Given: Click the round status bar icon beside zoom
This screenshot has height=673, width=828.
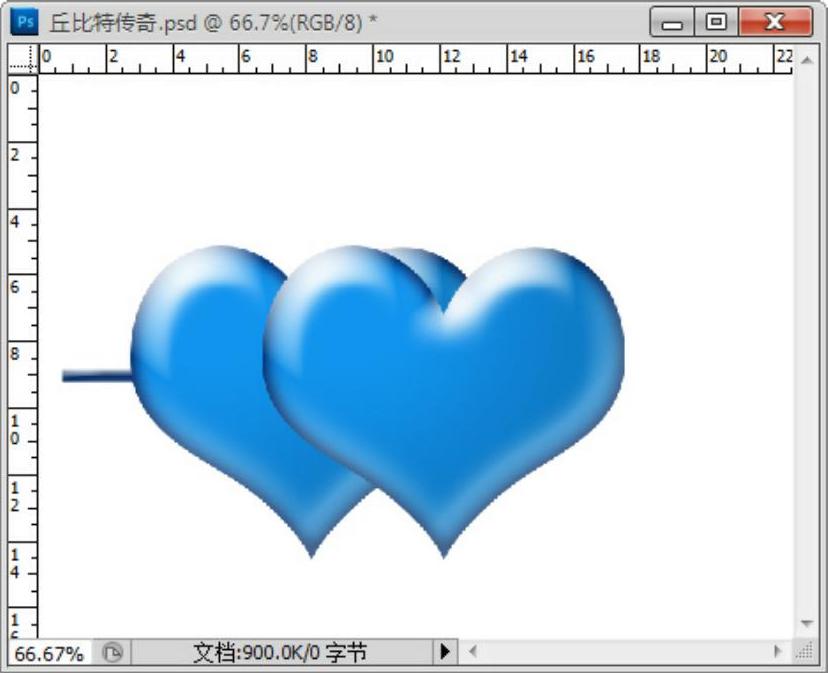Looking at the screenshot, I should click(x=113, y=653).
